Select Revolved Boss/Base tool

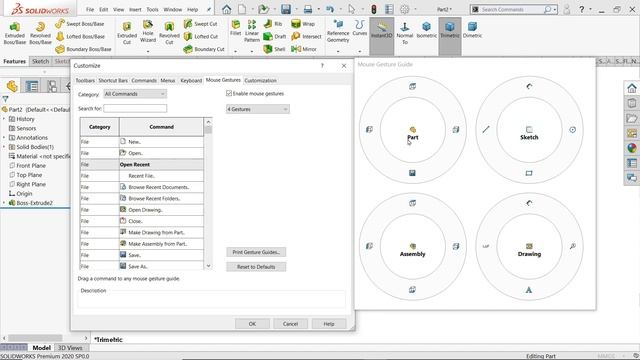coord(40,33)
